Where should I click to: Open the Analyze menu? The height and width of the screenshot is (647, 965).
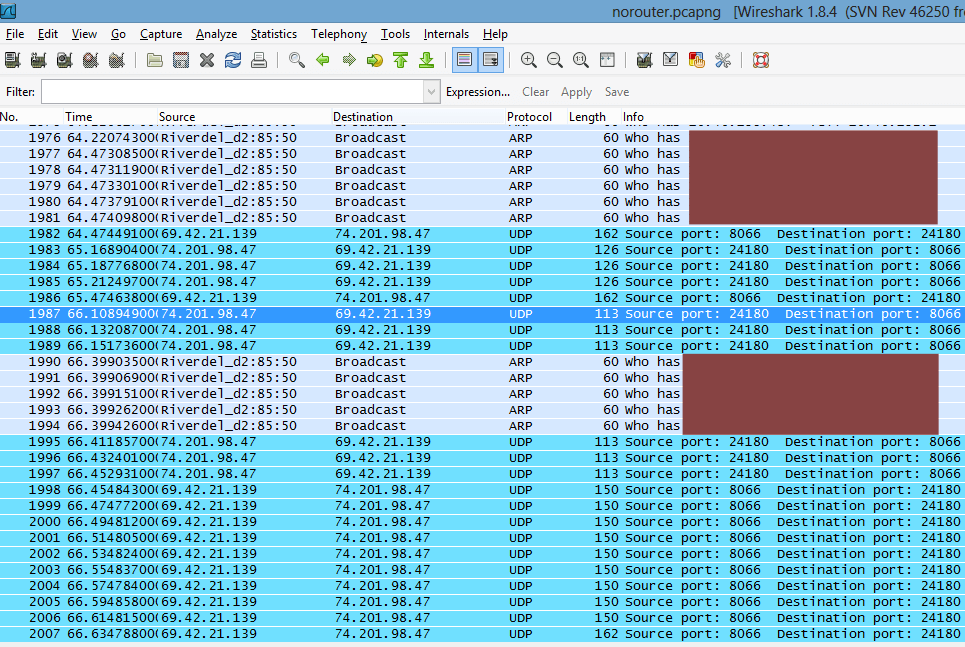216,34
